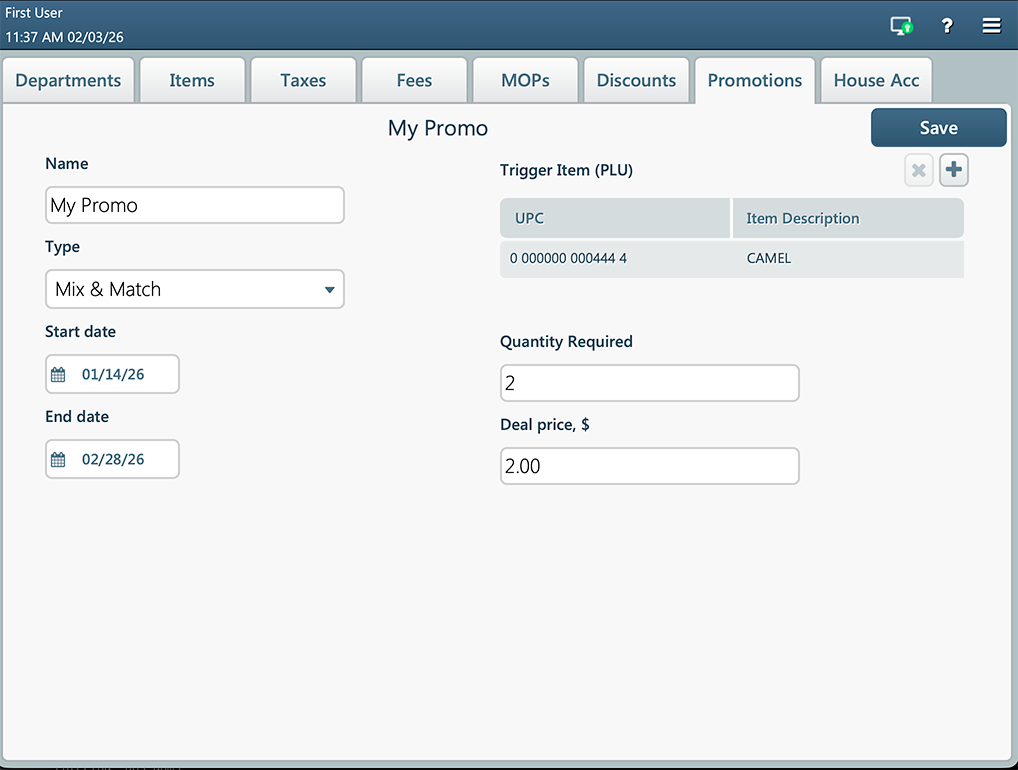Screen dimensions: 1018x770
Task: Click the UPC column header
Action: (x=614, y=218)
